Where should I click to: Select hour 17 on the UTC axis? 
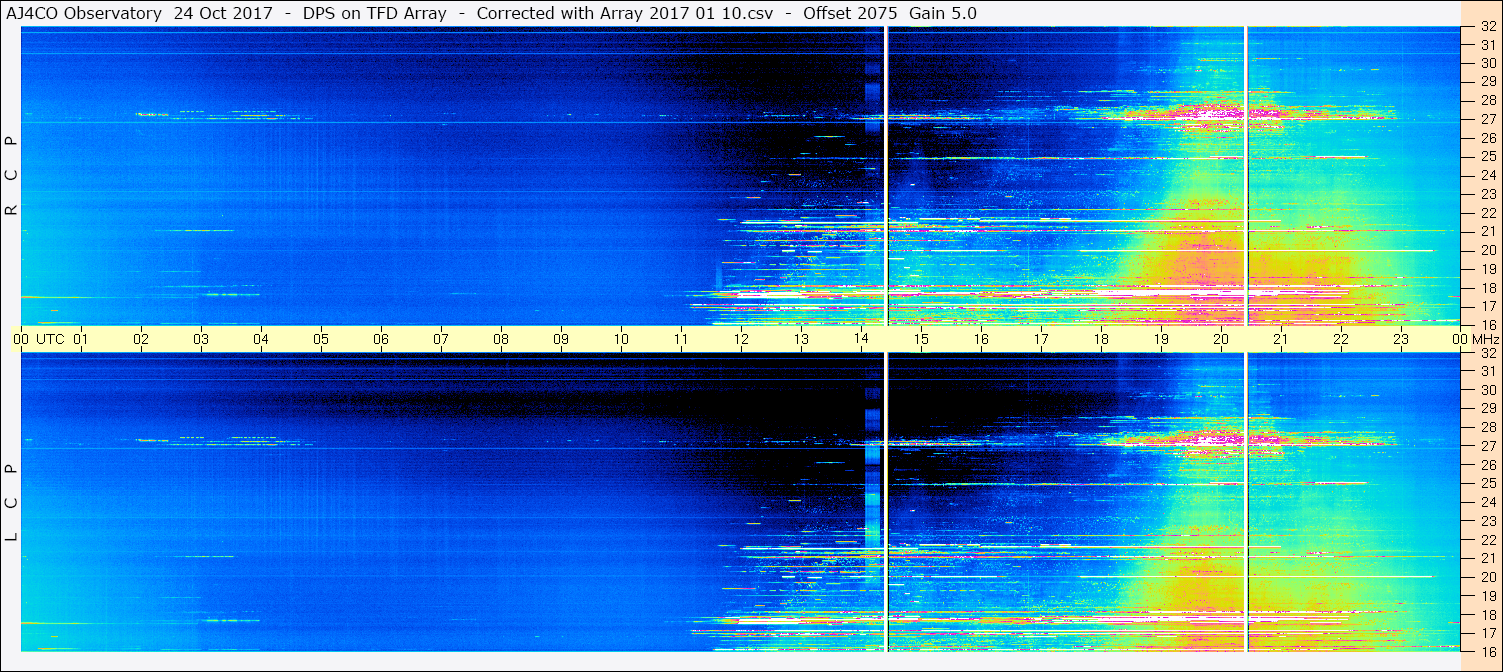point(1041,339)
